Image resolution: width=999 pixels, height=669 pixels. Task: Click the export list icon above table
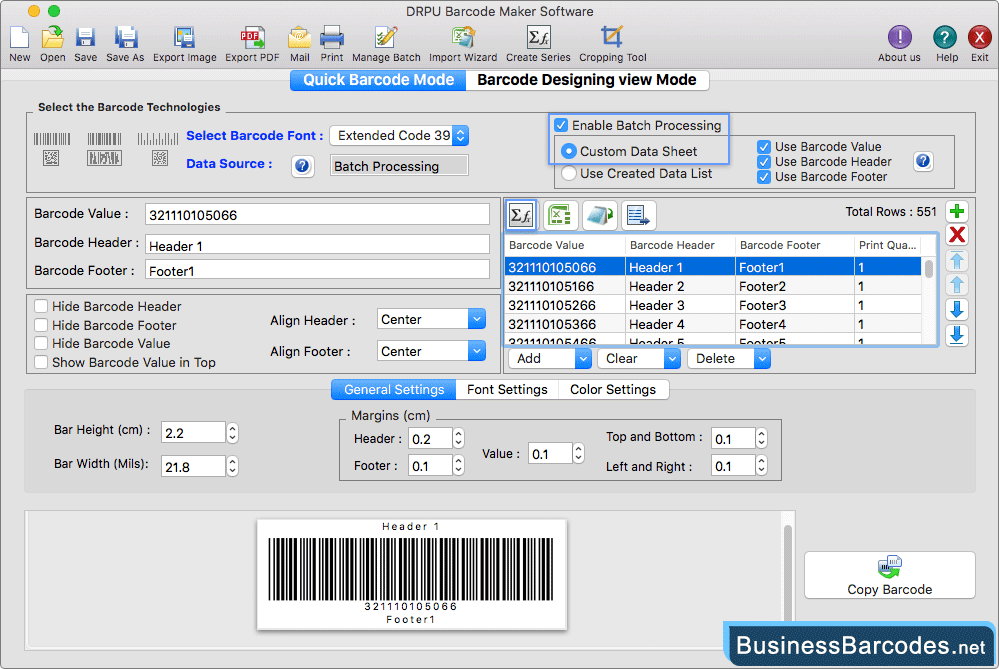click(x=638, y=215)
